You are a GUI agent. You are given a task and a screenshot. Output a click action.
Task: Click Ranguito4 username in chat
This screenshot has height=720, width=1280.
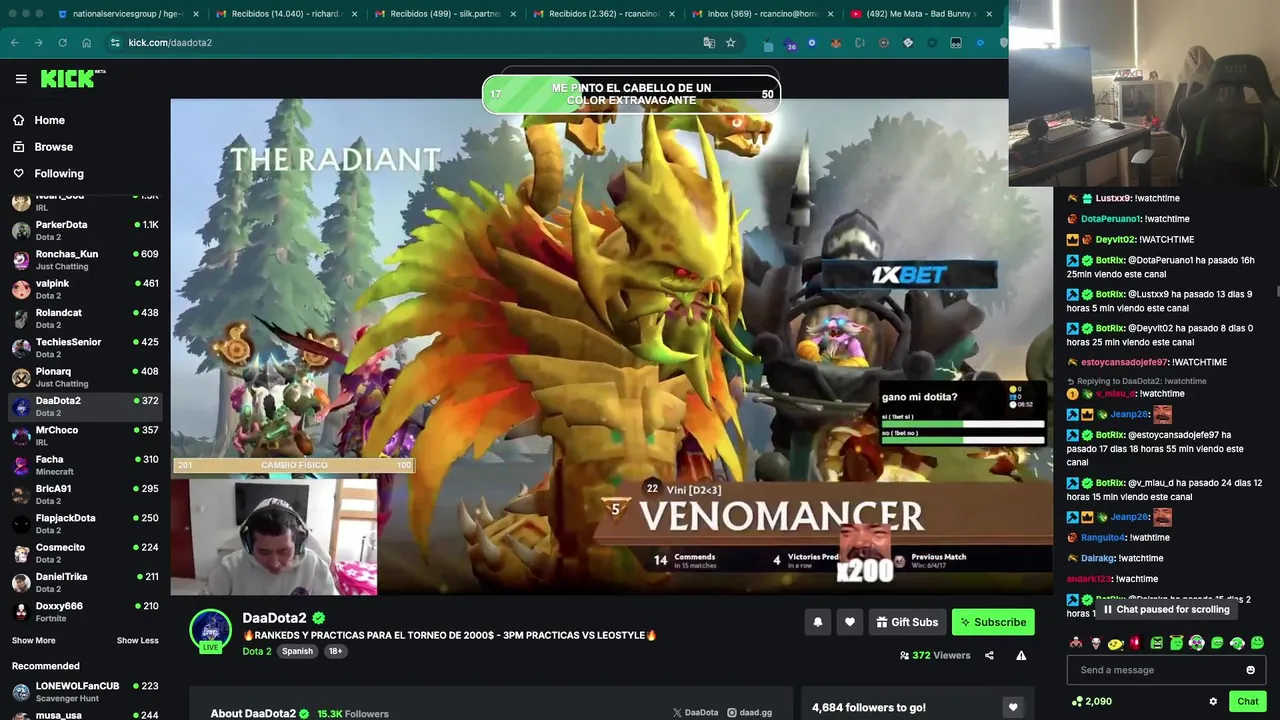[1103, 537]
